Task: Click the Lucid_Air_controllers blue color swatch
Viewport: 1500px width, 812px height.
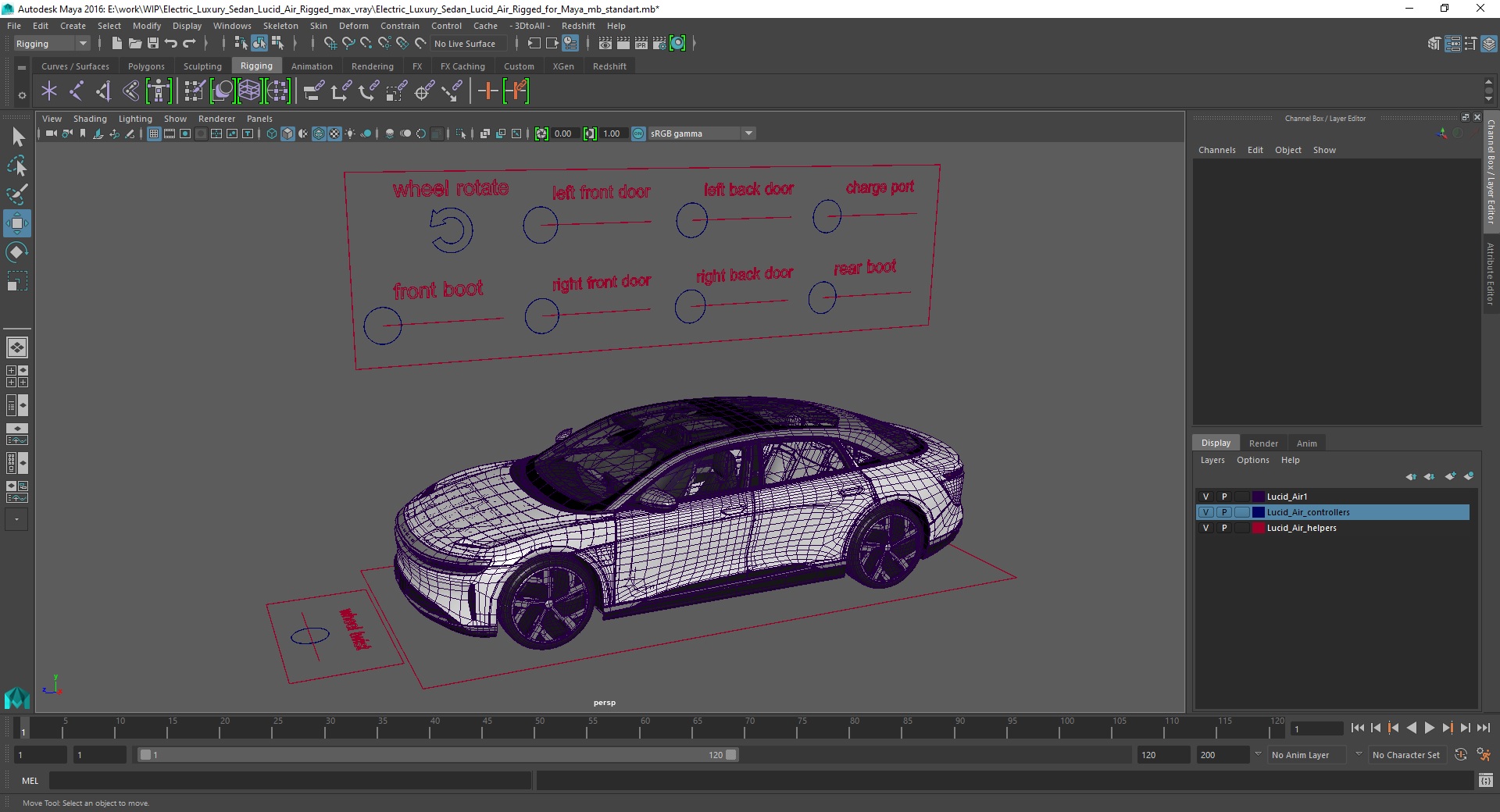Action: tap(1258, 512)
